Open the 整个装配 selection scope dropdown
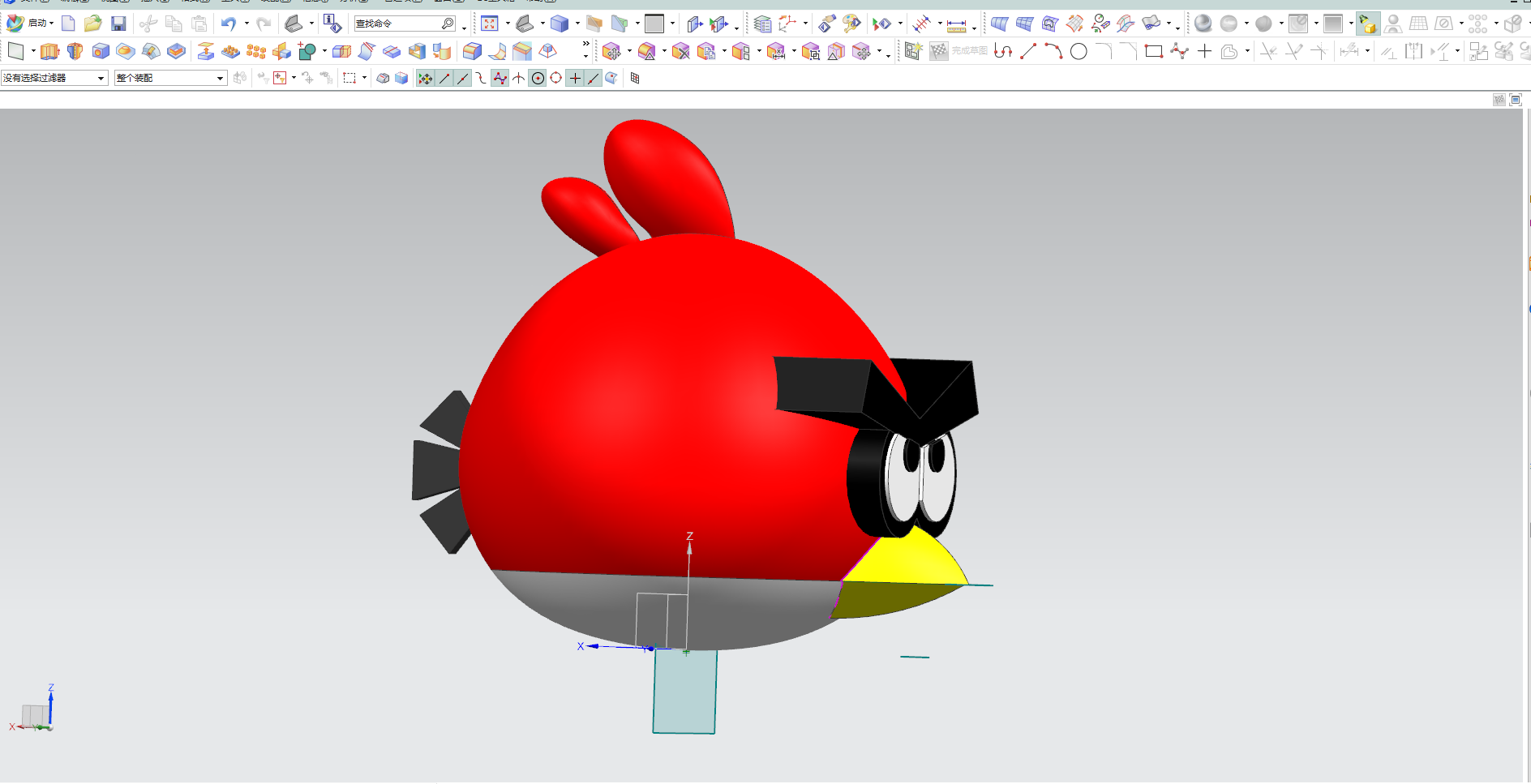1531x784 pixels. pyautogui.click(x=170, y=78)
